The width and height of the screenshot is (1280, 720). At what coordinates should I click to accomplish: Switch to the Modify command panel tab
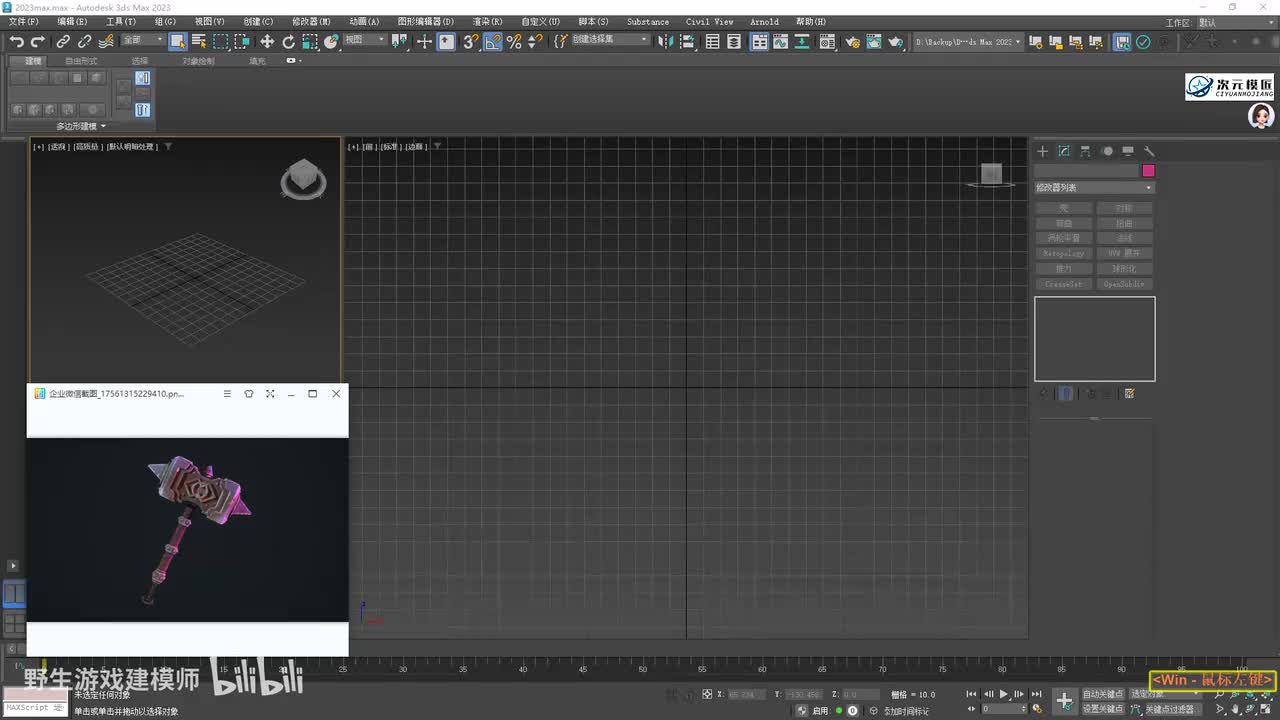pos(1064,151)
